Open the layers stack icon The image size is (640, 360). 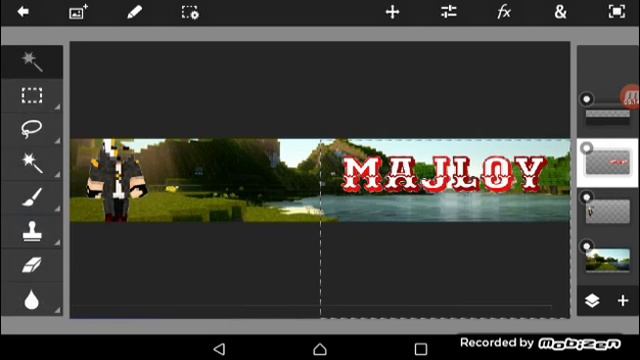592,301
